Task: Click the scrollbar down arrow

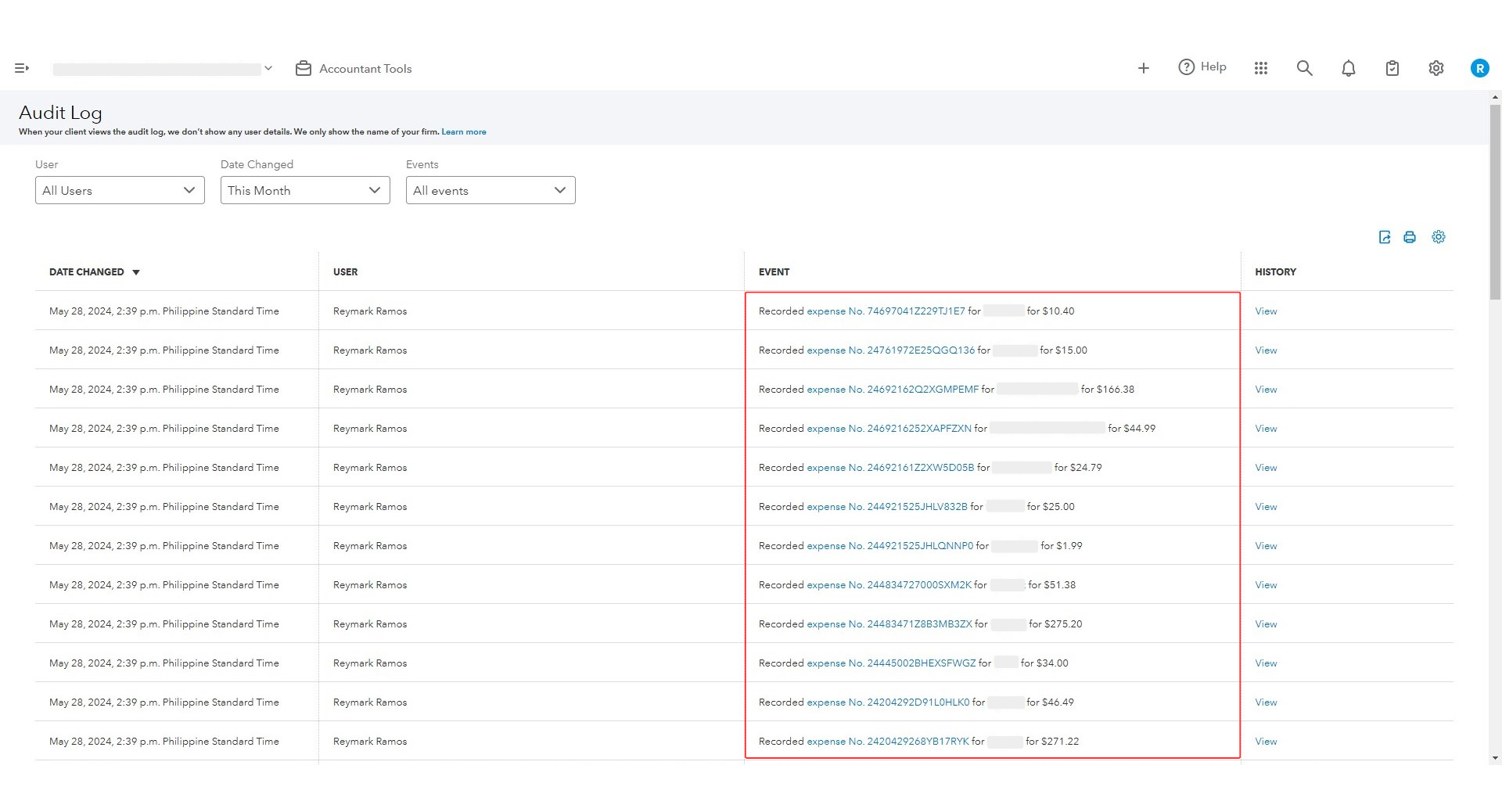Action: (1495, 758)
